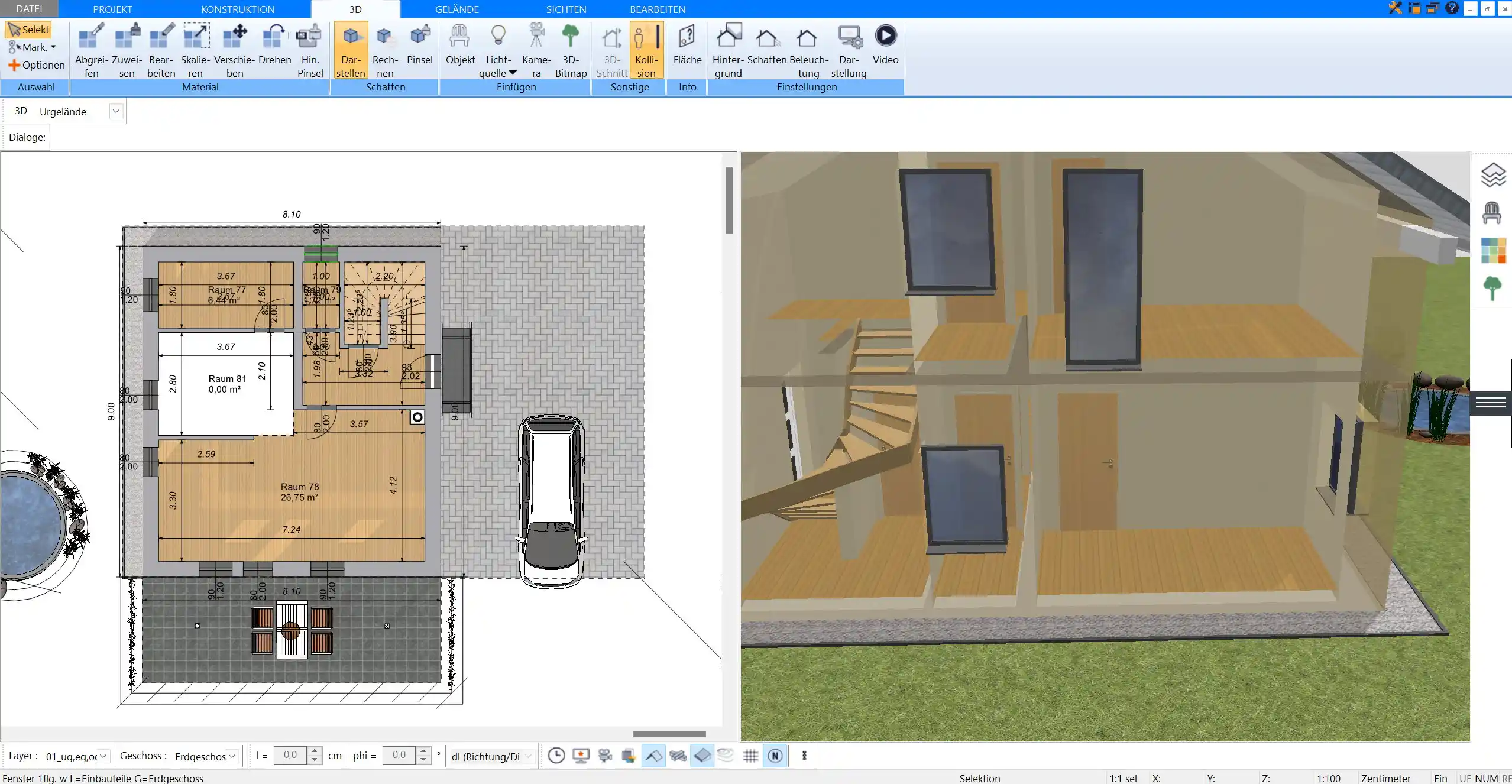Switch to the PROJEKT tab
The width and height of the screenshot is (1512, 784).
coord(112,9)
